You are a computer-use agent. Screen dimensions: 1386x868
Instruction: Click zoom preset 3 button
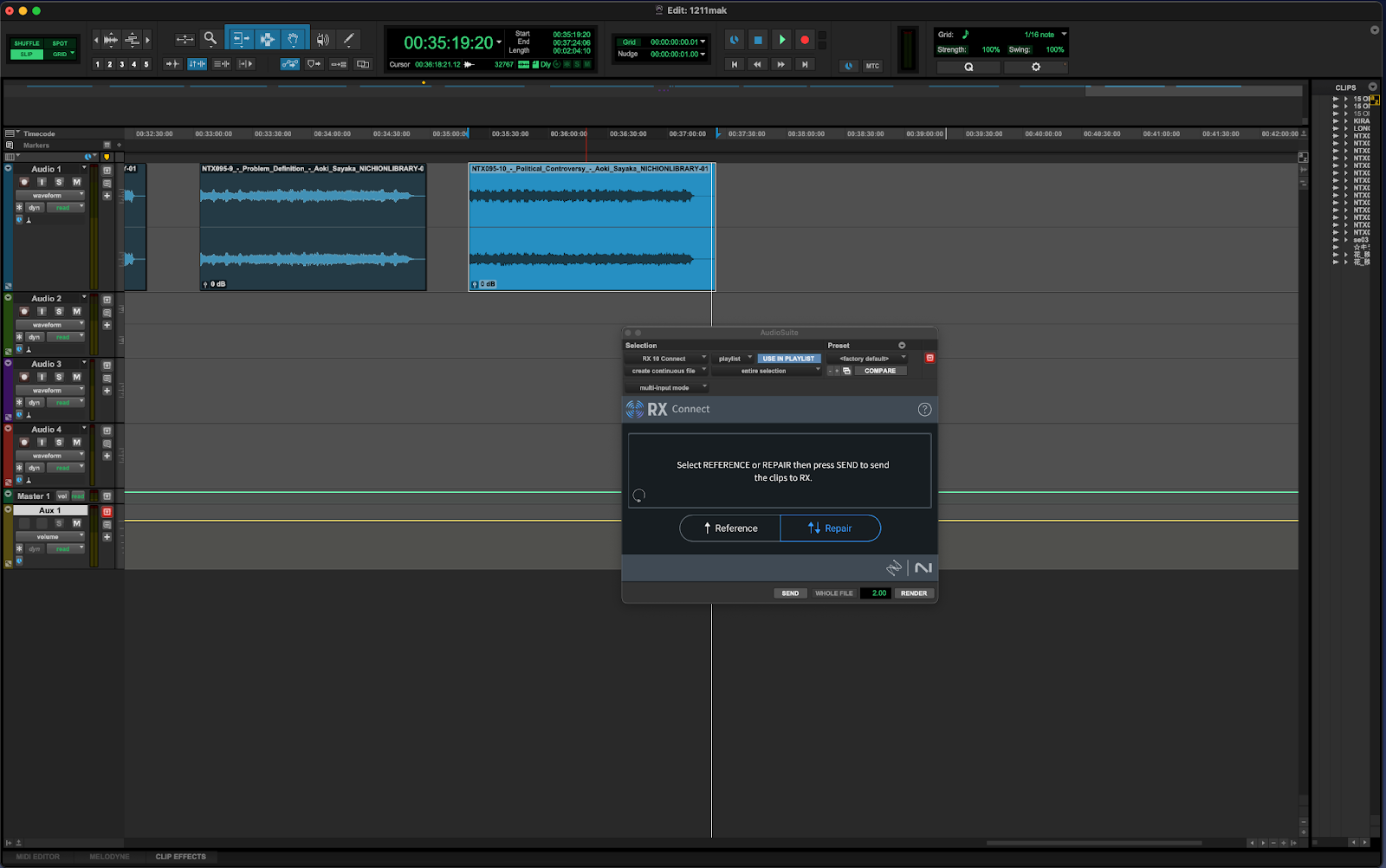(x=121, y=64)
